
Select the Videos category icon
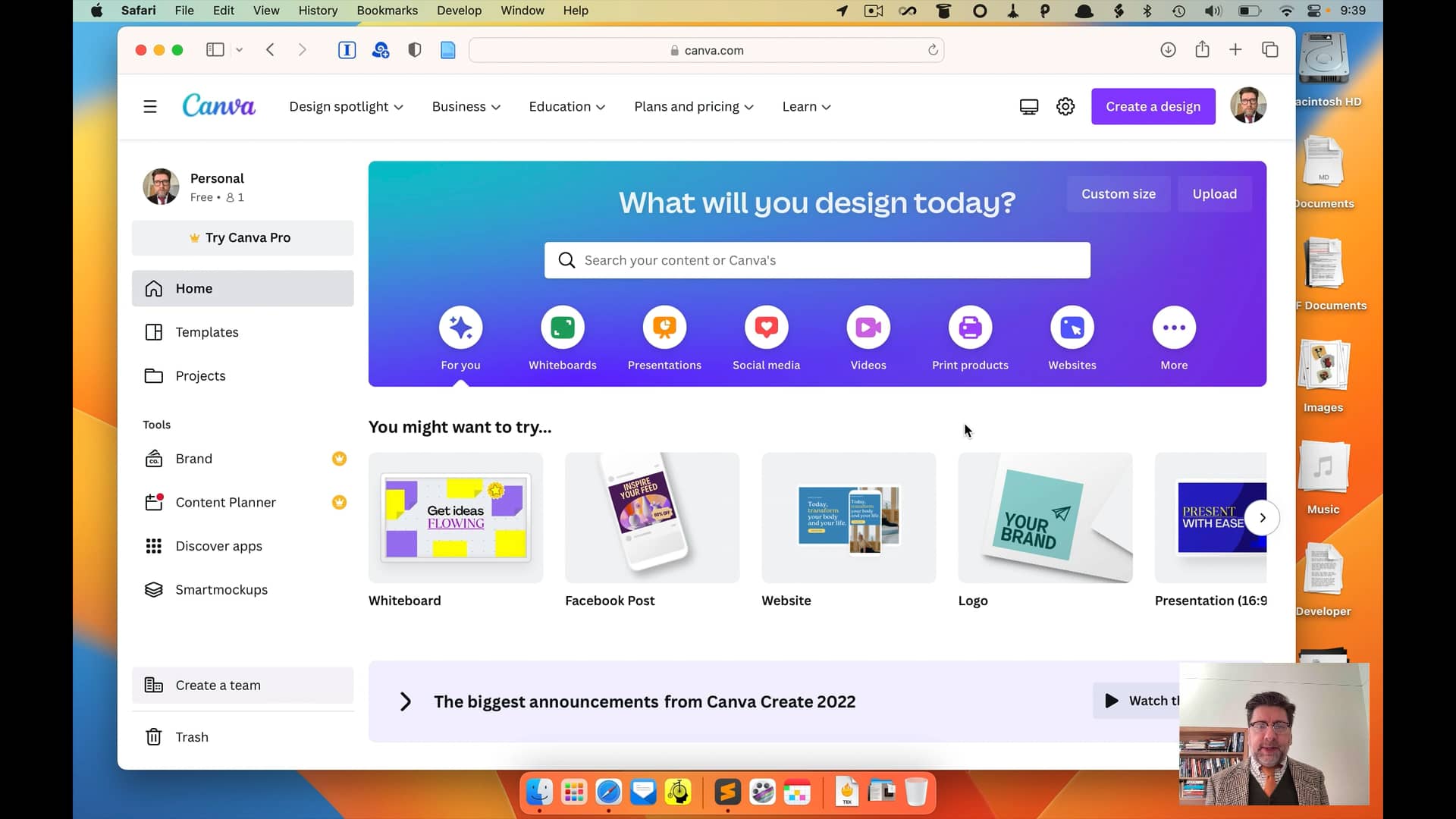click(x=868, y=327)
